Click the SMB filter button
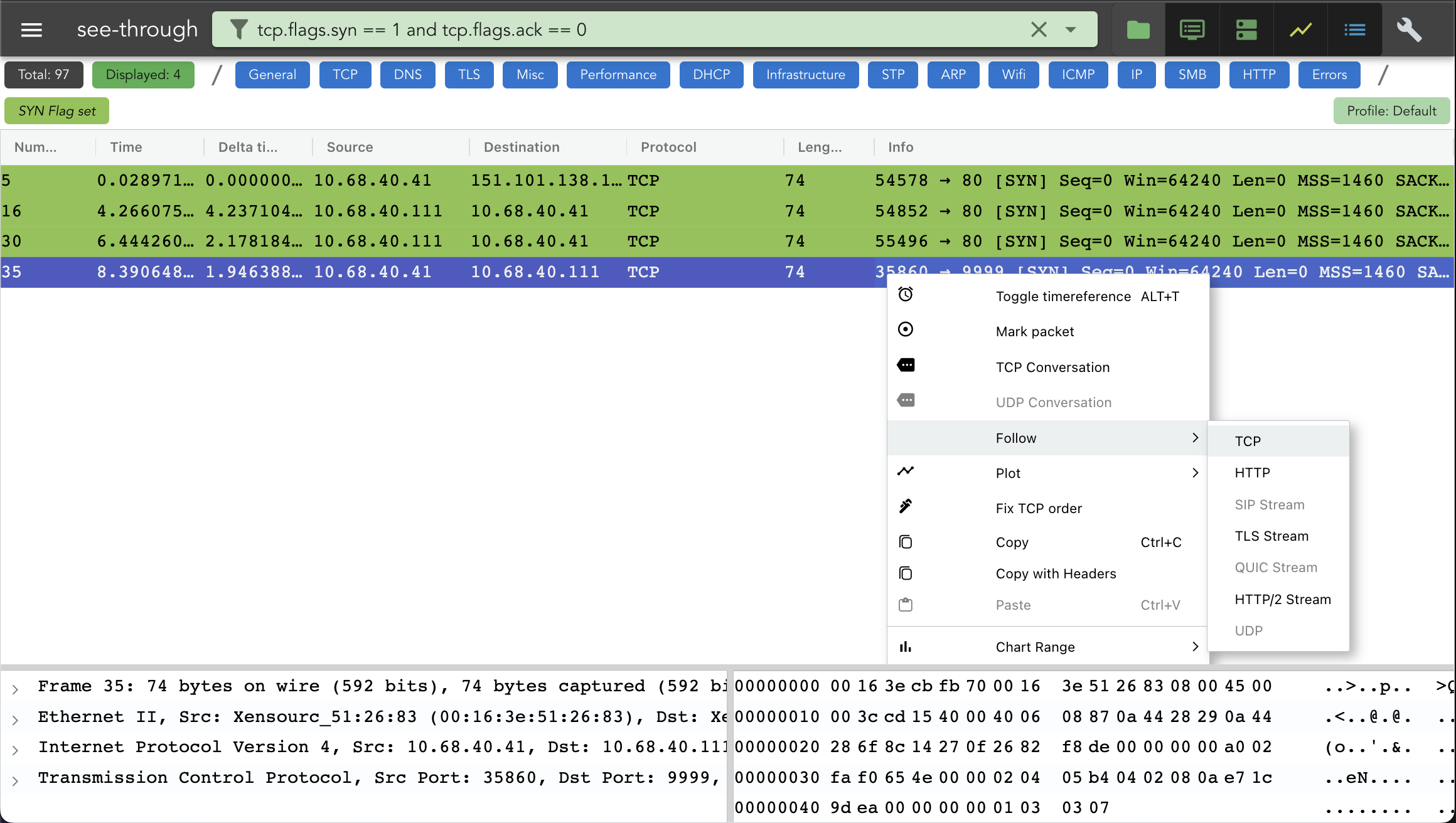1456x823 pixels. pyautogui.click(x=1192, y=75)
